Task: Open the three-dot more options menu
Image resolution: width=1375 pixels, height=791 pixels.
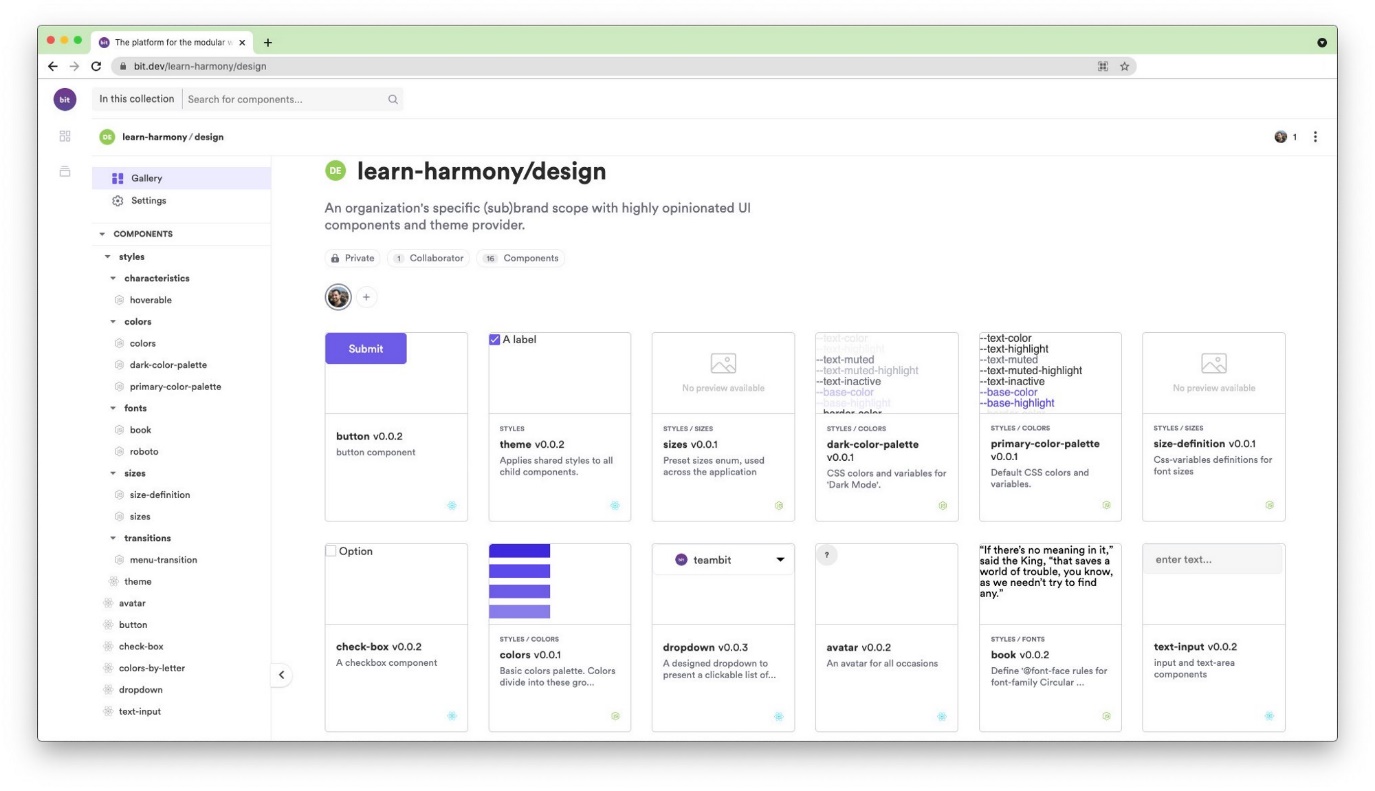Action: pyautogui.click(x=1315, y=137)
